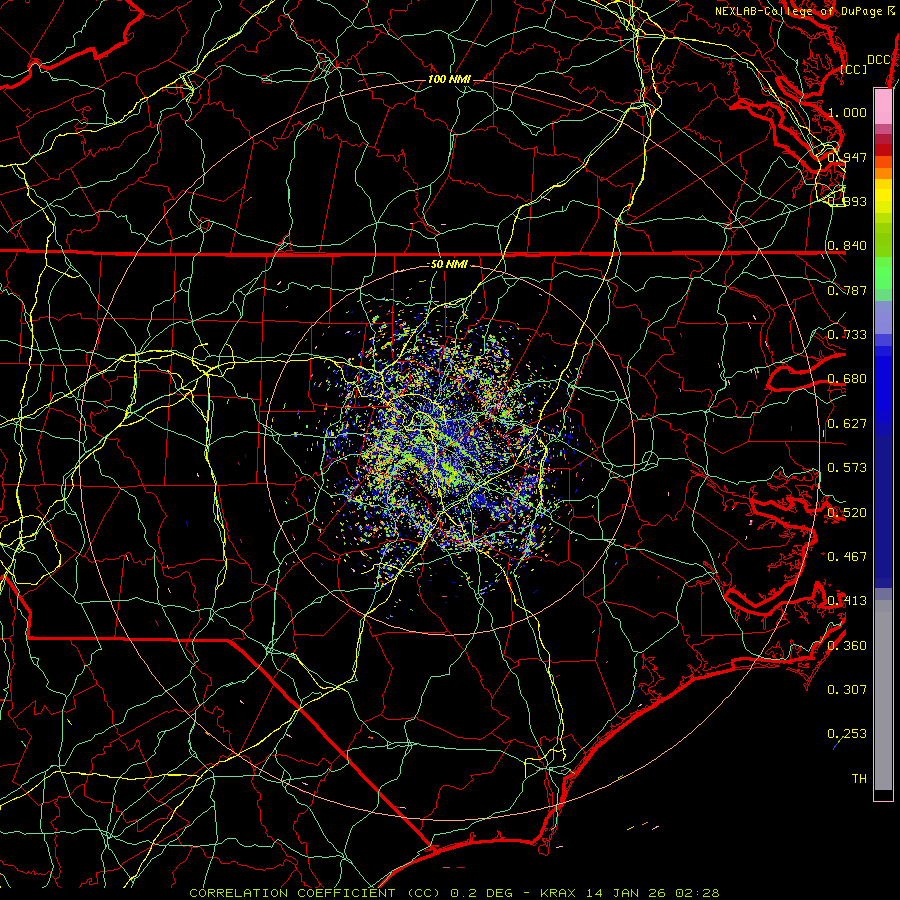
Task: Click the 50 NMI range ring label
Action: pyautogui.click(x=449, y=265)
